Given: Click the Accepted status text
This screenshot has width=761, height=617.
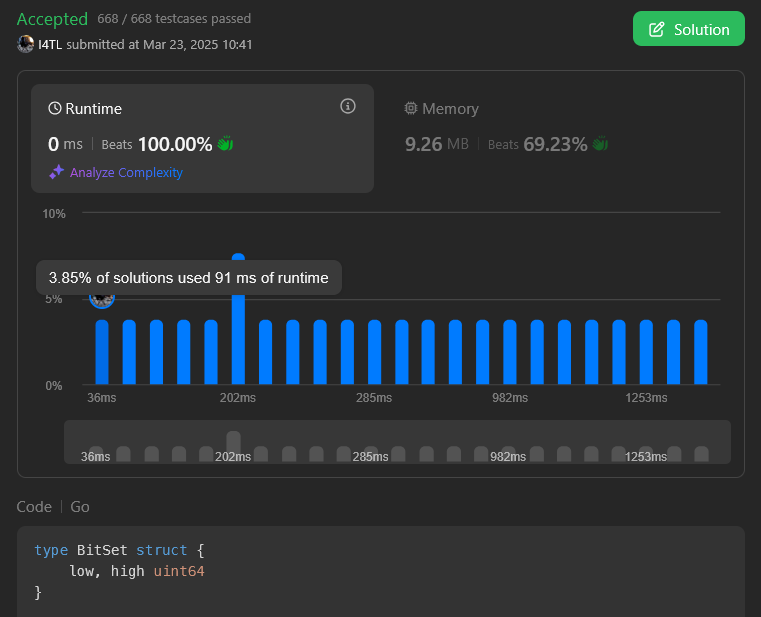Looking at the screenshot, I should coord(52,19).
